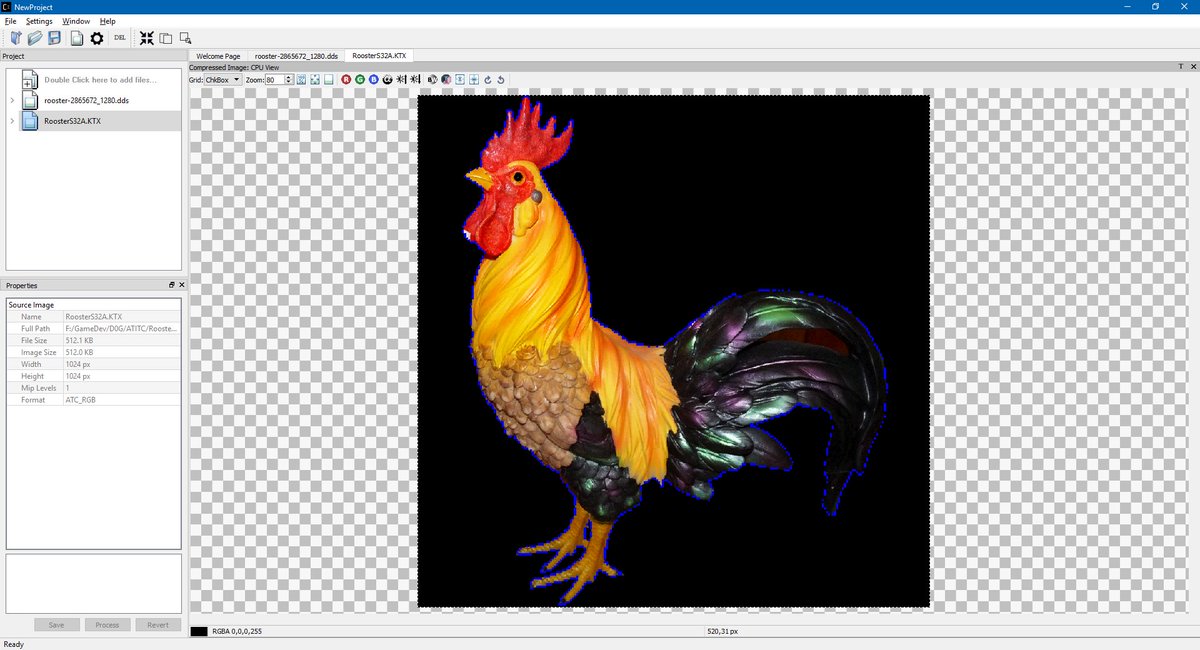
Task: Toggle inverted color view
Action: 446,79
